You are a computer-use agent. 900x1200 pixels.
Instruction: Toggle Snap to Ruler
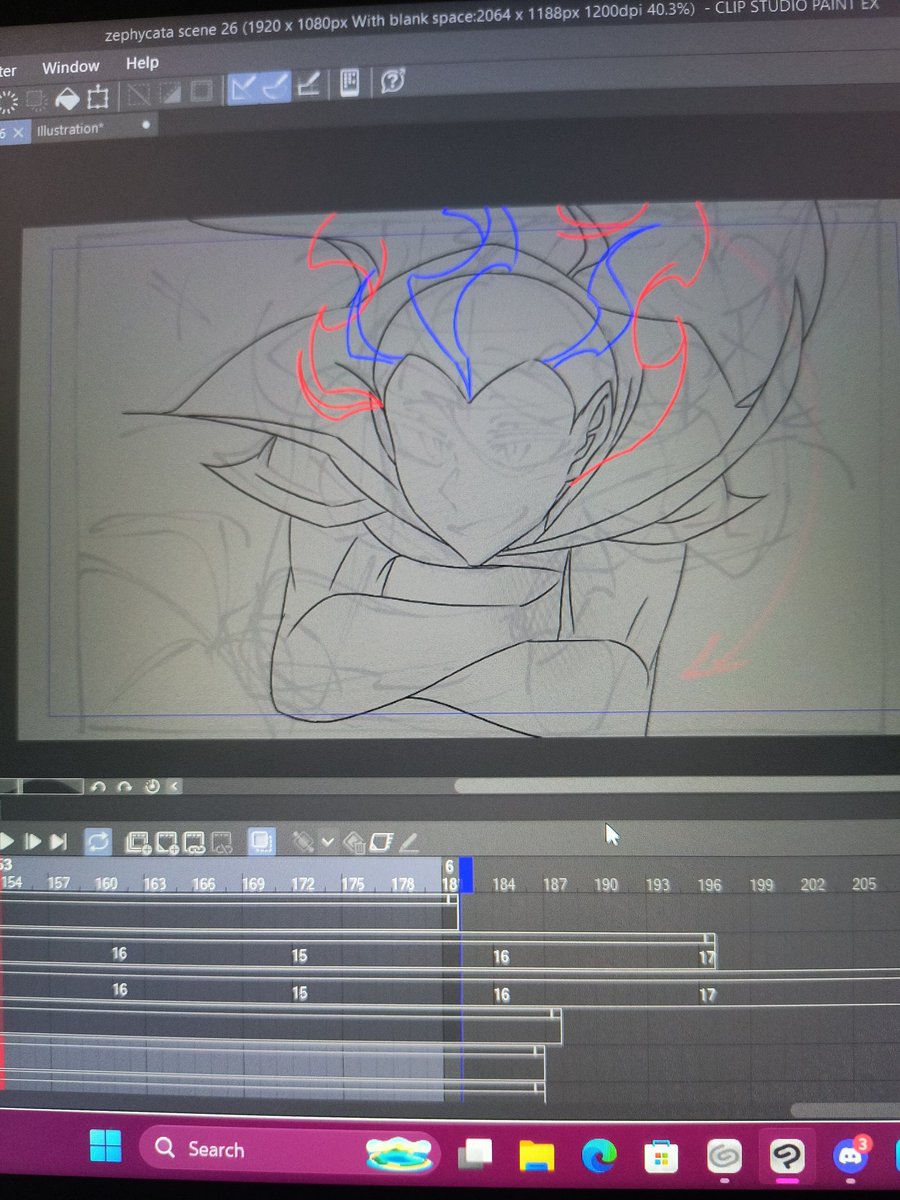[x=241, y=90]
